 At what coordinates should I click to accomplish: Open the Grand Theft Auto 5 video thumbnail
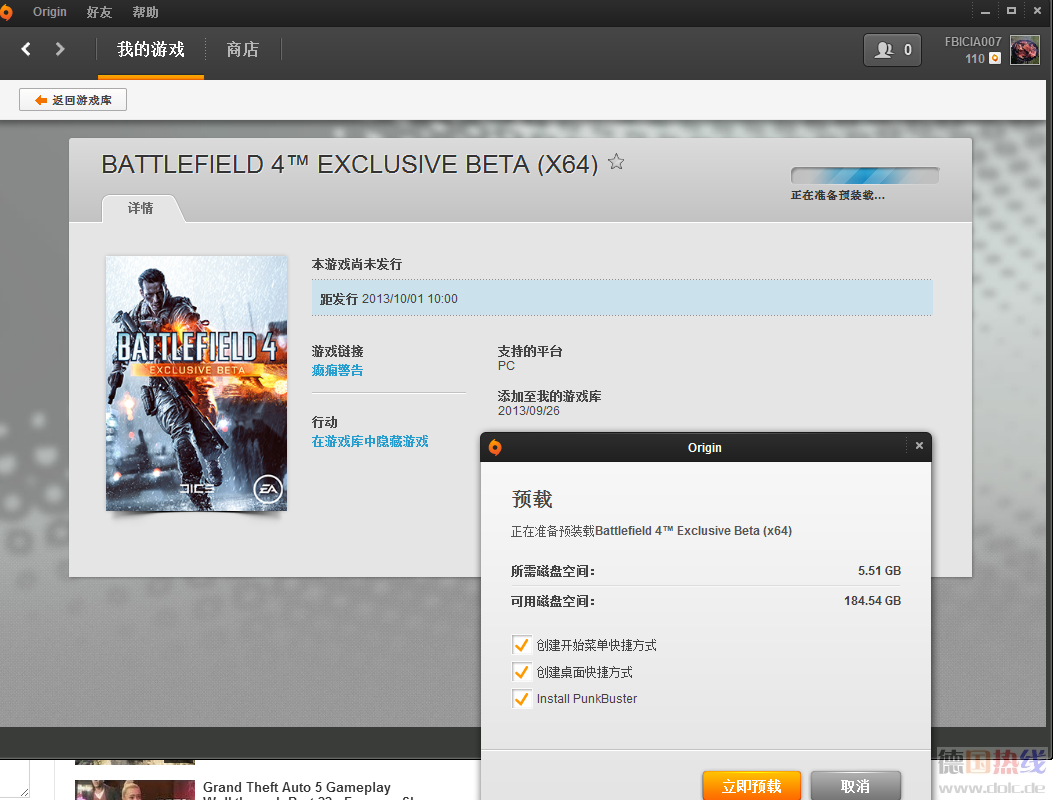(x=134, y=790)
